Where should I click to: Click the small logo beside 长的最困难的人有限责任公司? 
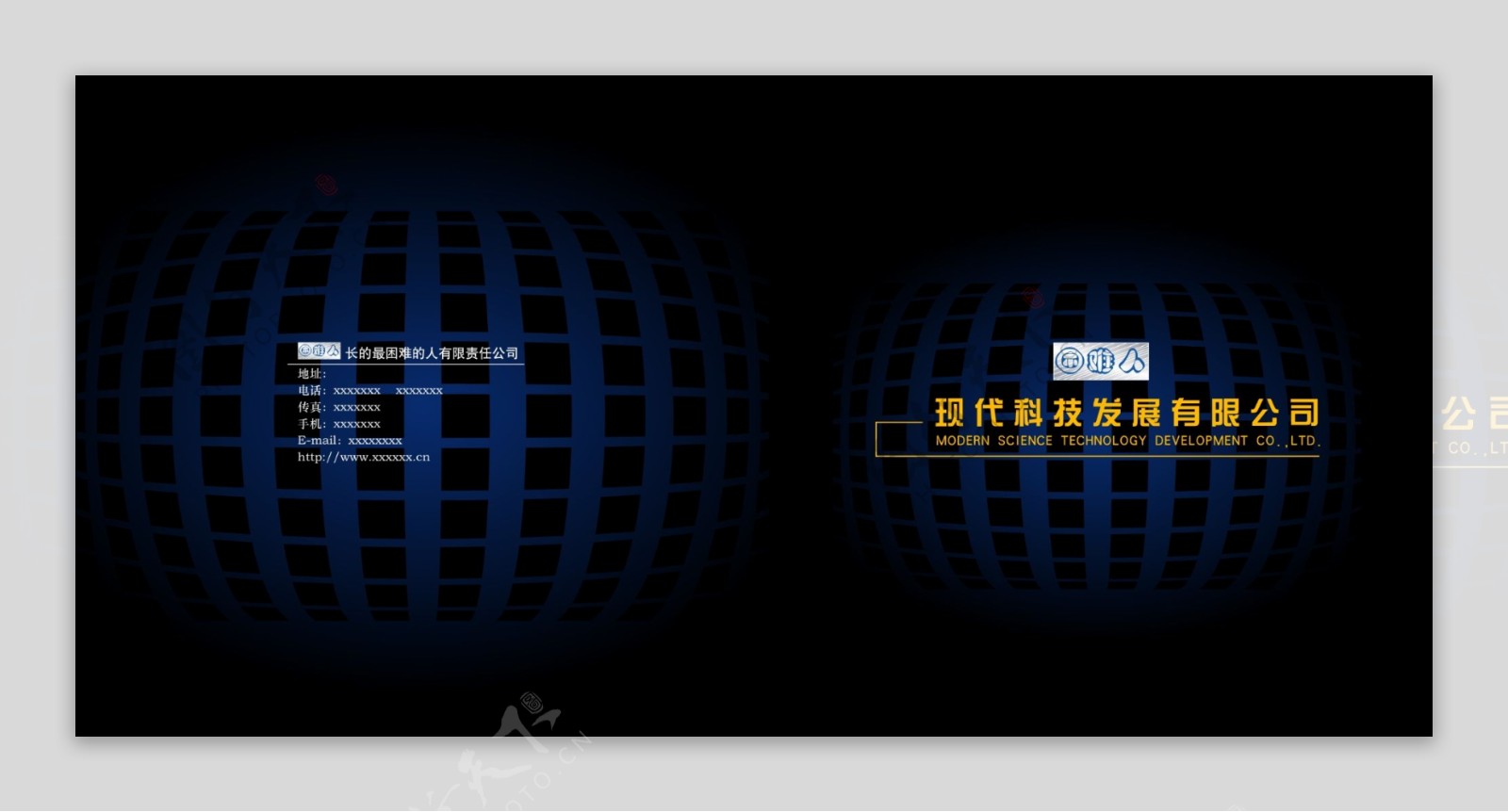(319, 351)
